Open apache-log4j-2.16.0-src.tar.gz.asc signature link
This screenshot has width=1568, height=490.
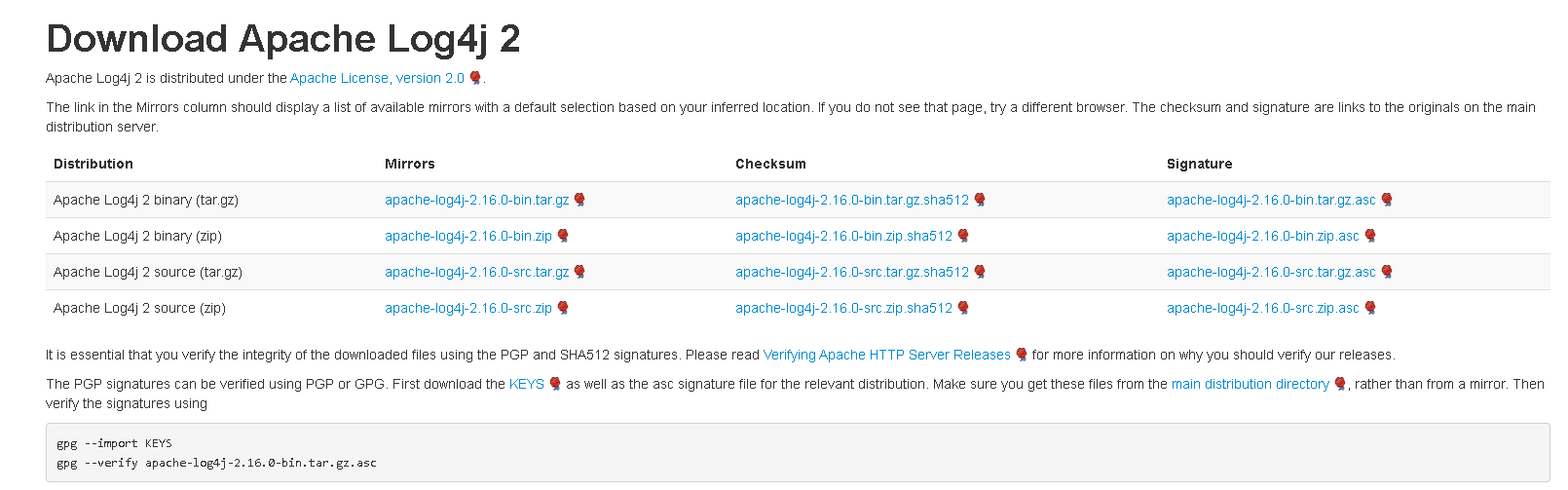pos(1271,272)
